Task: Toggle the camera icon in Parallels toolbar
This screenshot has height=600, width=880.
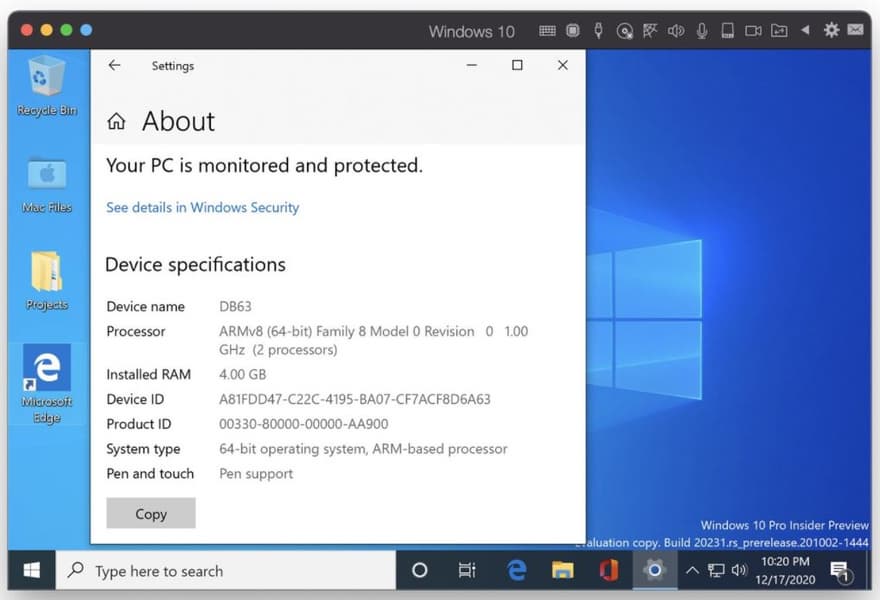Action: [753, 31]
